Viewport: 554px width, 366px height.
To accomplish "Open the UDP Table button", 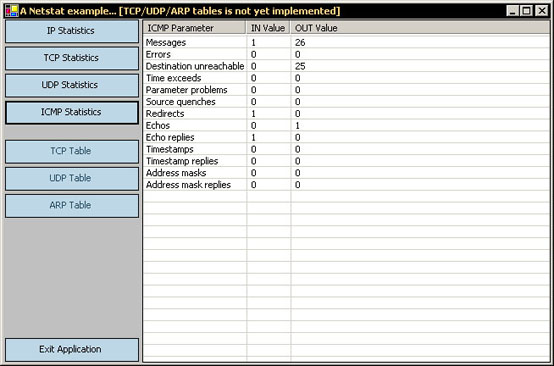I will click(x=72, y=178).
